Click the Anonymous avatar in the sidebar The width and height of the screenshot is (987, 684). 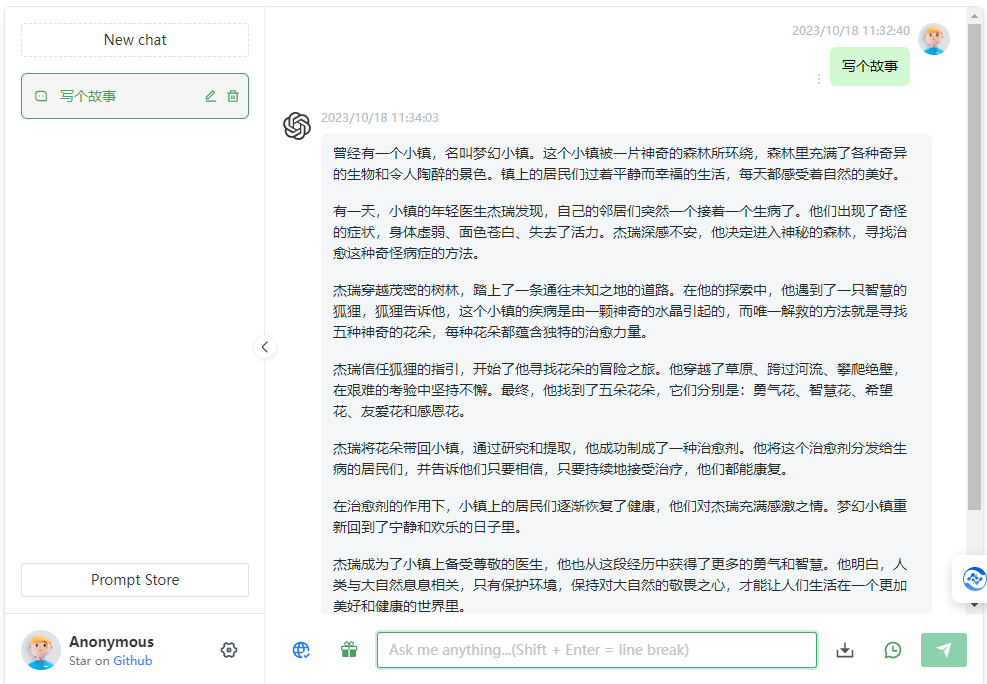[x=41, y=650]
